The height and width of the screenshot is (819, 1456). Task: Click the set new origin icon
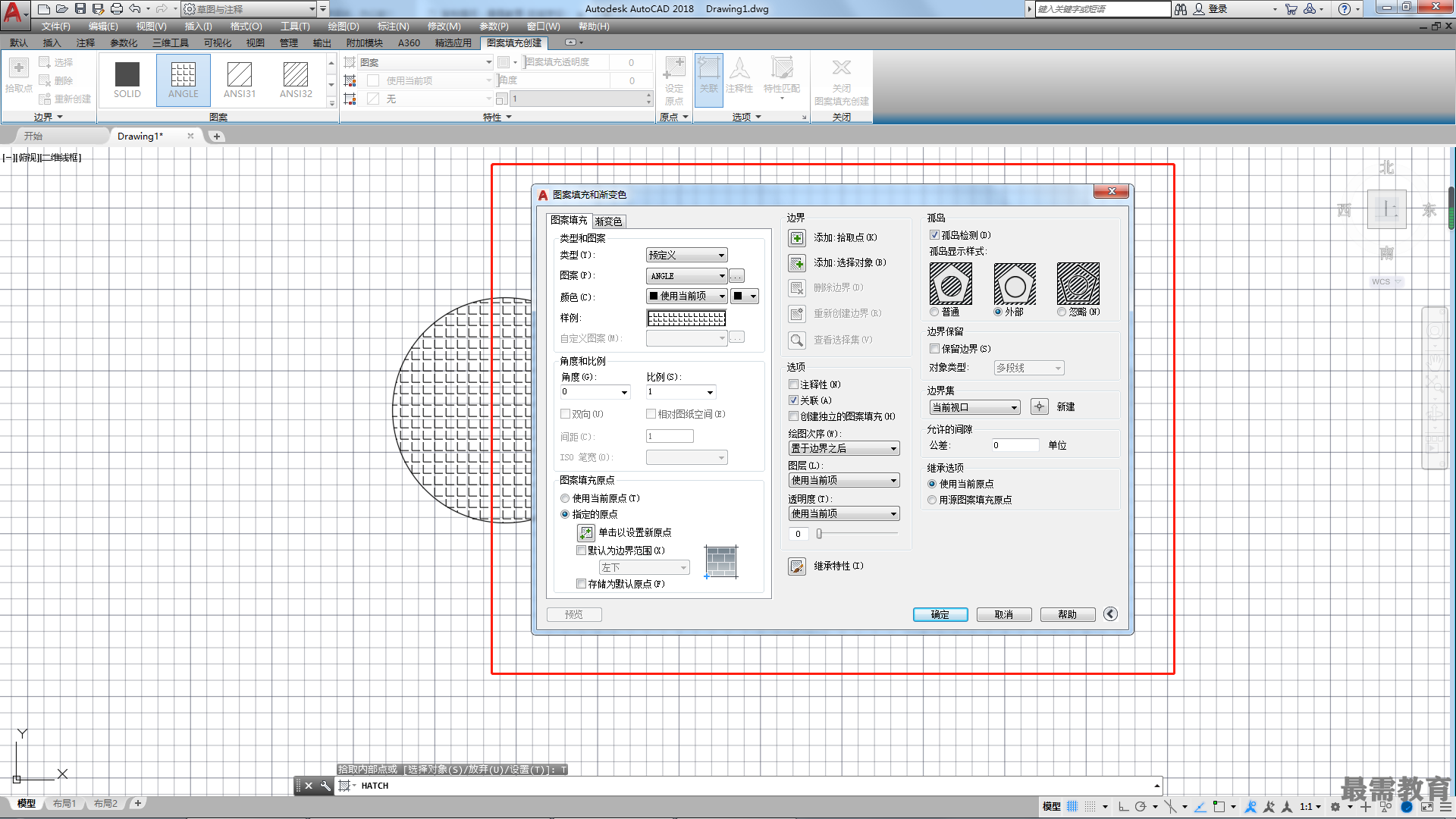tap(585, 533)
